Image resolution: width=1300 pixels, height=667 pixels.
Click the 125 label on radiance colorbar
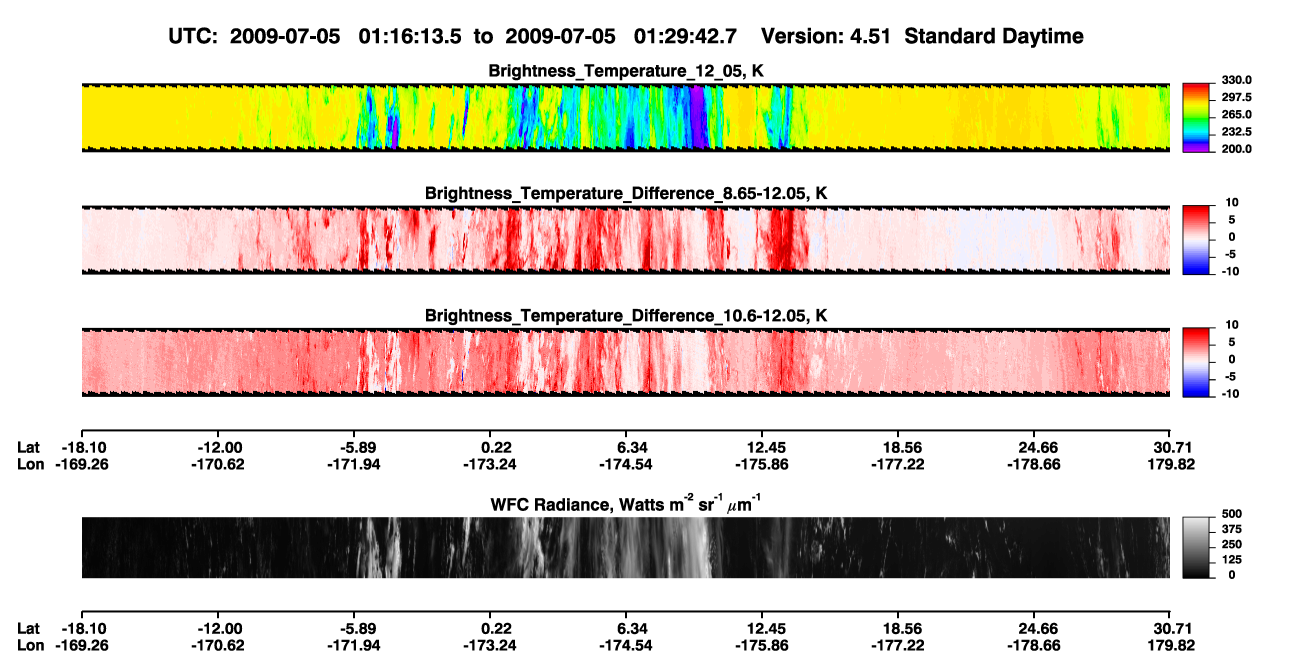1232,560
